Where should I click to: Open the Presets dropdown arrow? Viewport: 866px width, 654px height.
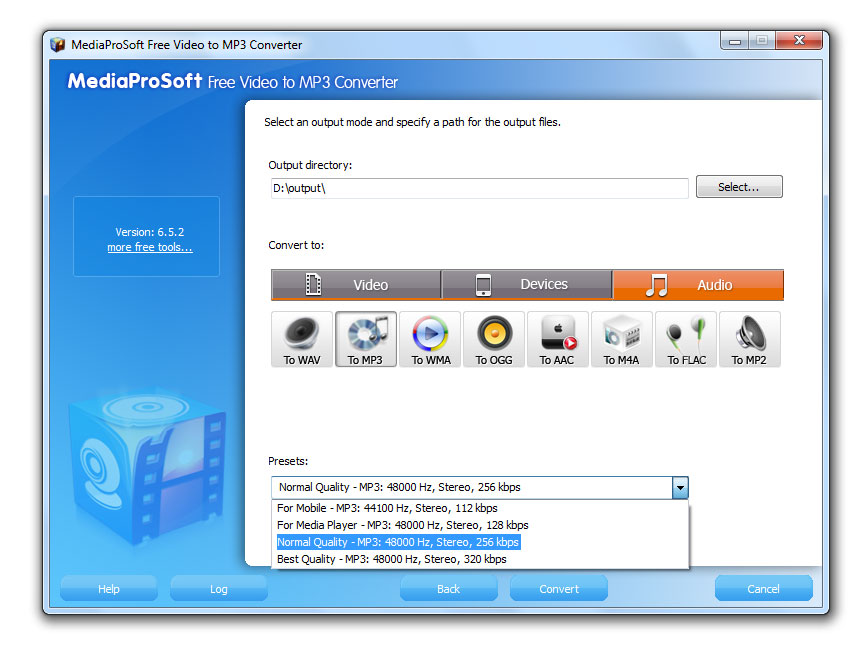(680, 488)
